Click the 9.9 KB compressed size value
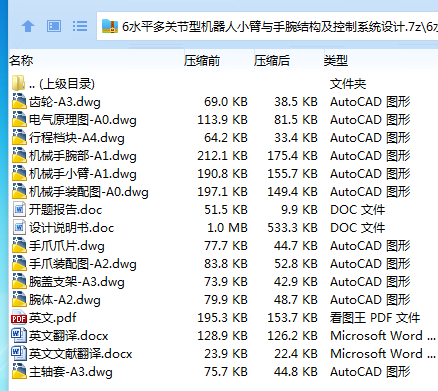The height and width of the screenshot is (391, 438). pyautogui.click(x=299, y=210)
